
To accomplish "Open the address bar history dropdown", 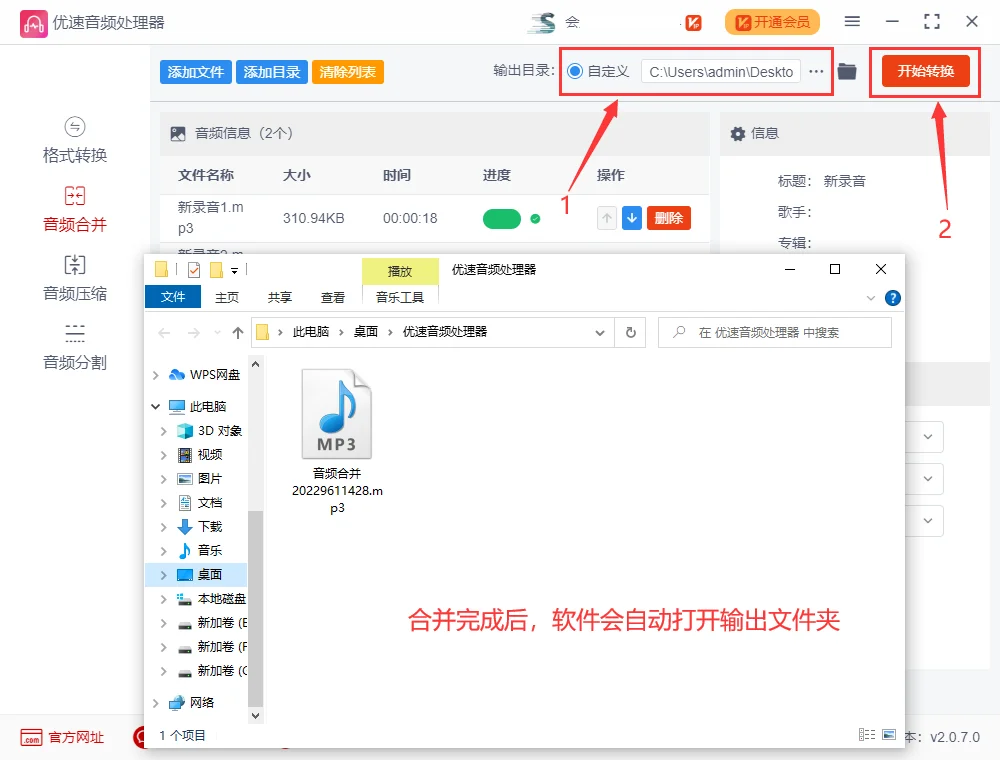I will click(599, 333).
